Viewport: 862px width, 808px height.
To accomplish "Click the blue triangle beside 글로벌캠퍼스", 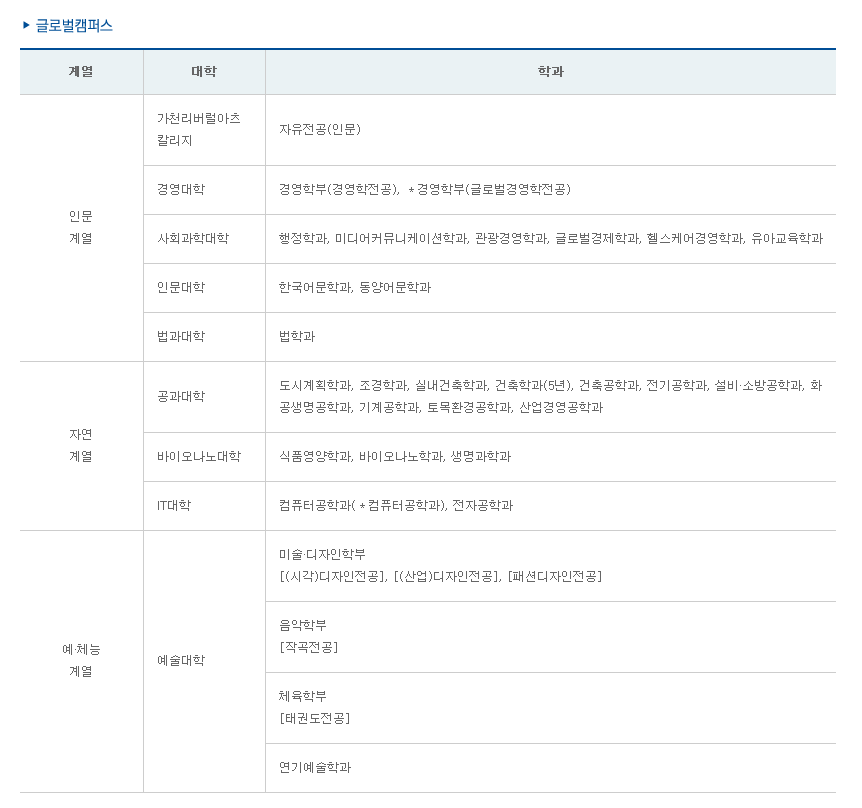I will click(x=26, y=25).
